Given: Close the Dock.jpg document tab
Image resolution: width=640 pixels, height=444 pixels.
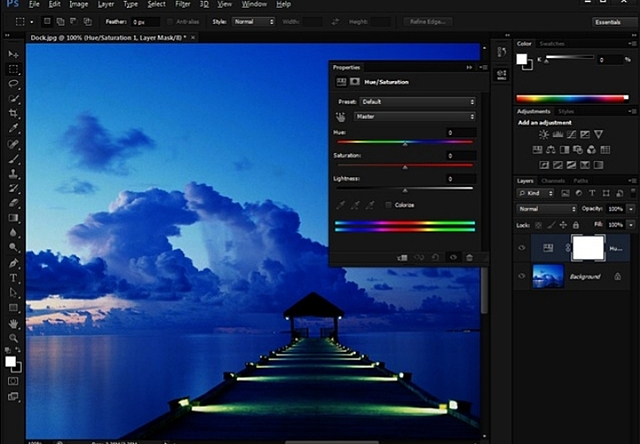Looking at the screenshot, I should tap(193, 38).
